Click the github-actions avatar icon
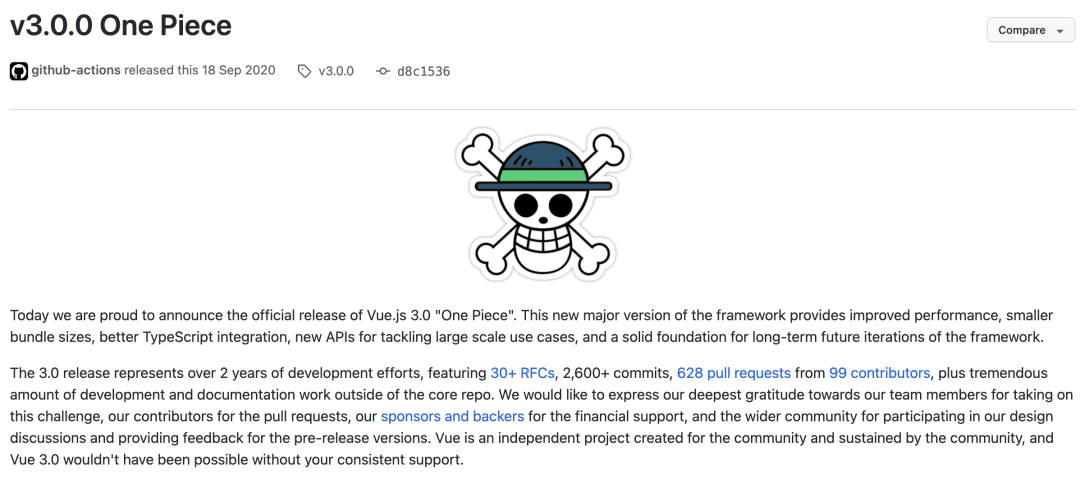The image size is (1080, 479). point(19,71)
